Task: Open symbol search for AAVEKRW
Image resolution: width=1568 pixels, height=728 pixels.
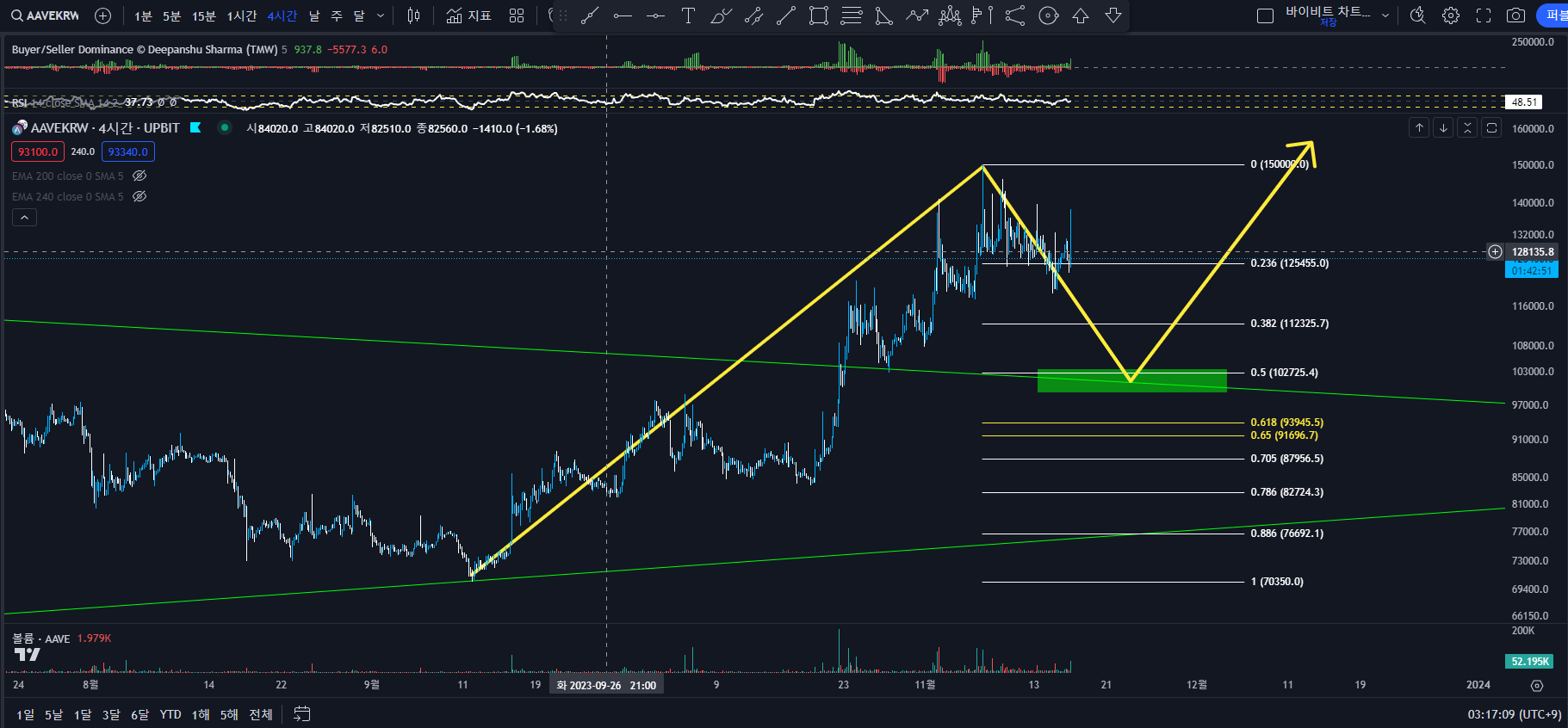Action: 45,15
